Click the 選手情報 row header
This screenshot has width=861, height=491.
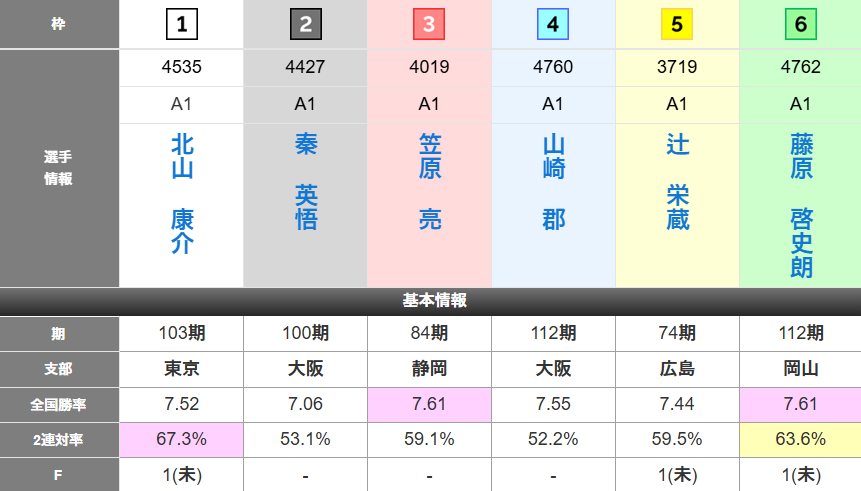(59, 168)
